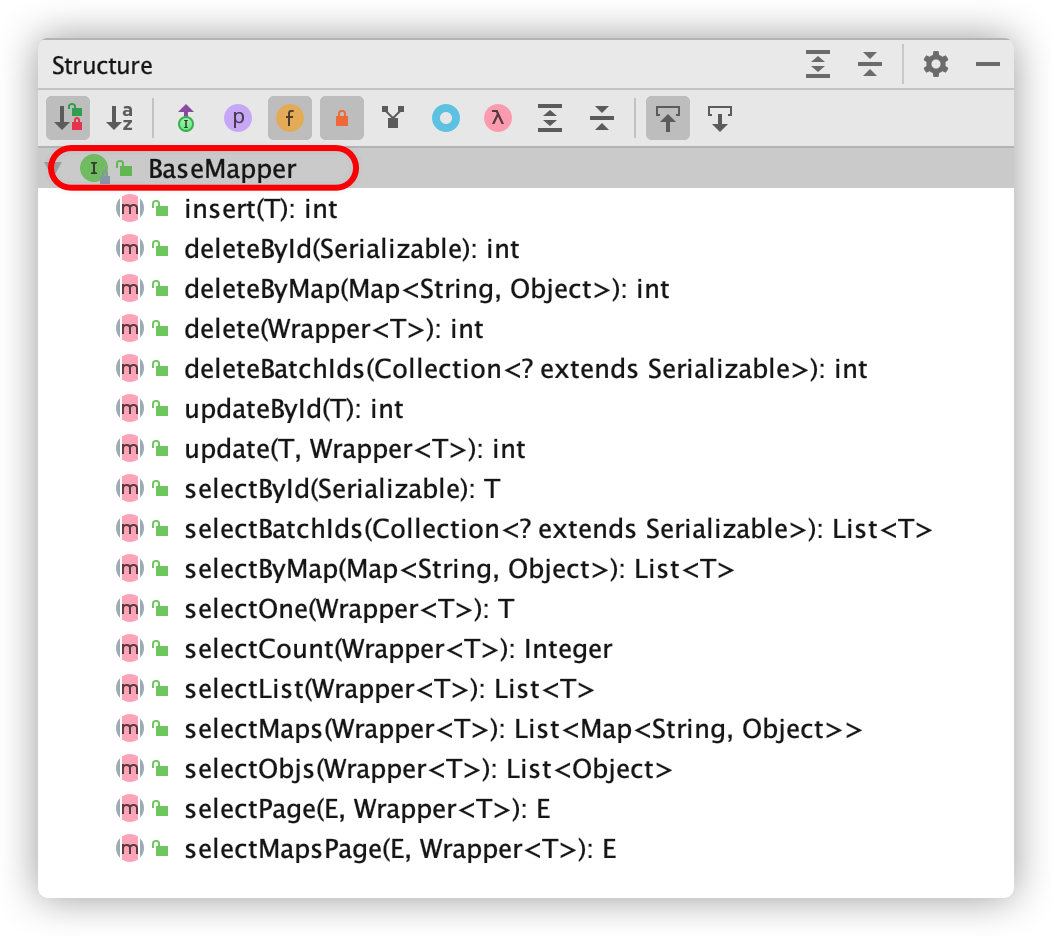Click the purple arrow interface grouping icon
This screenshot has width=1052, height=936.
tap(186, 119)
